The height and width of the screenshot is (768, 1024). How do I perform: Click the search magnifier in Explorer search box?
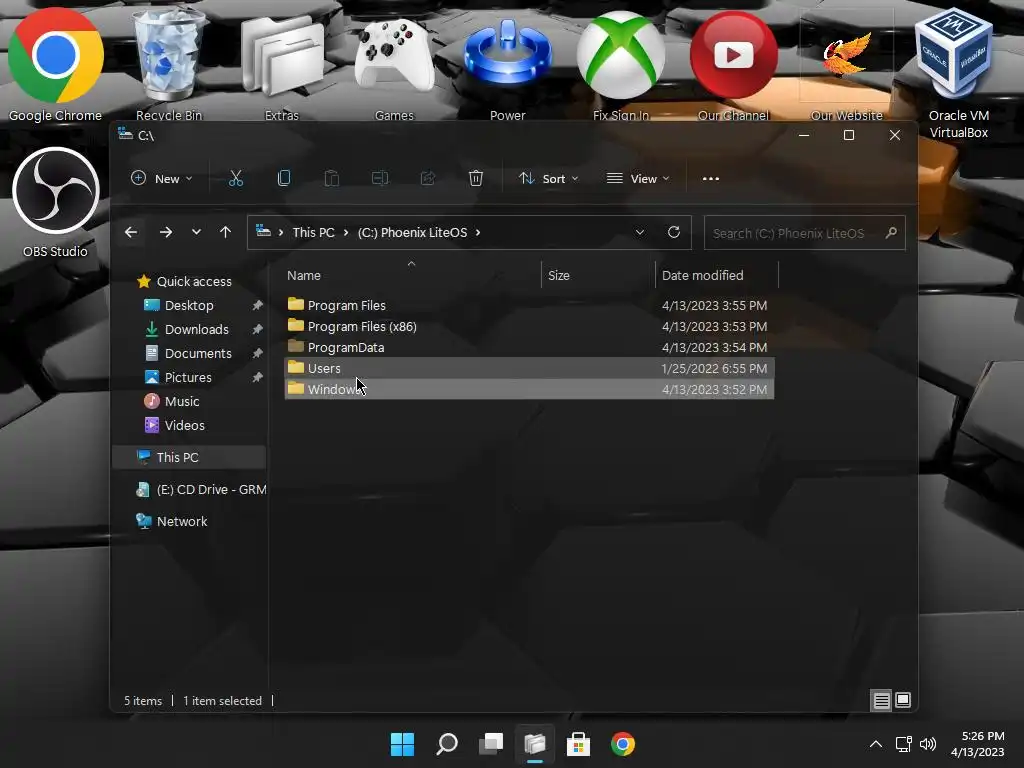coord(891,232)
